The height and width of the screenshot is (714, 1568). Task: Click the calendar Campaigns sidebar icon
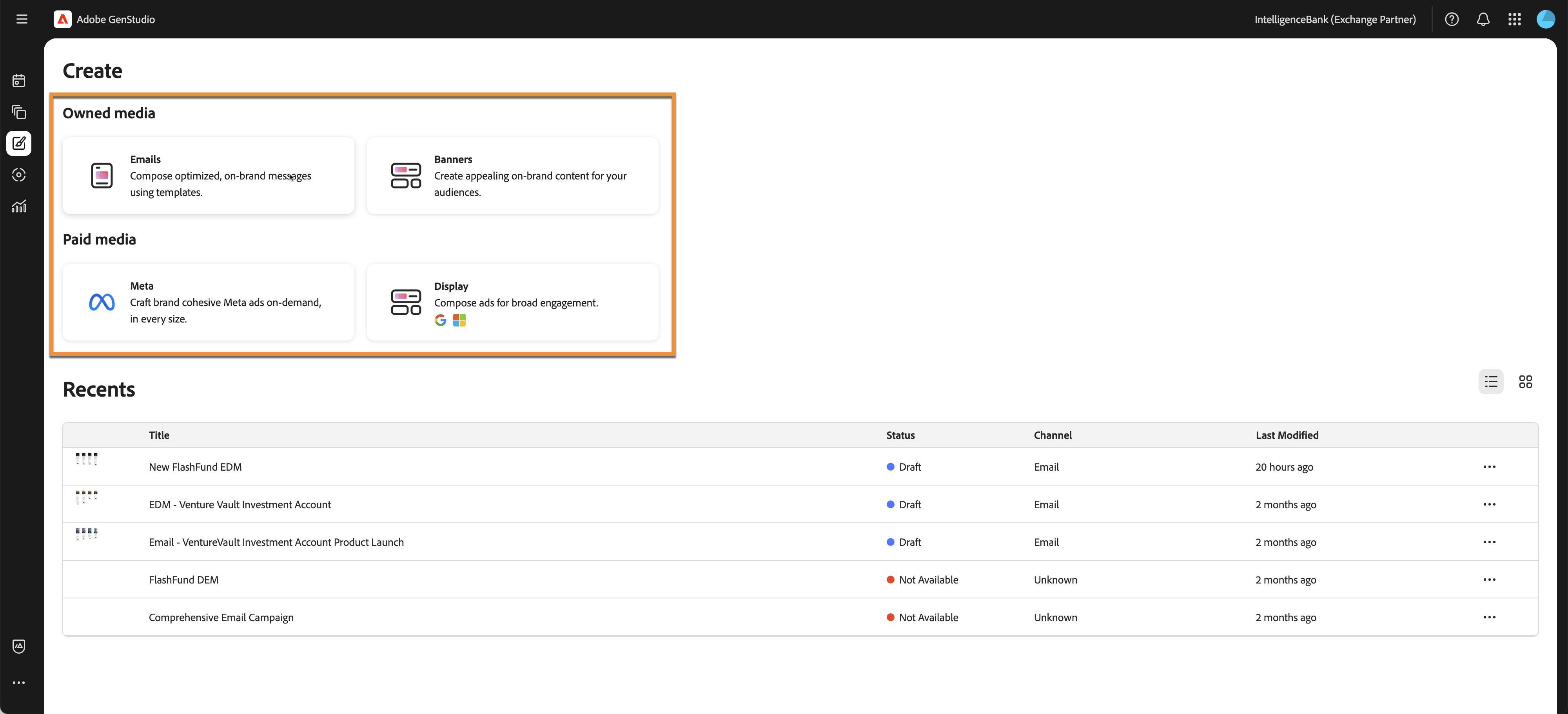(x=19, y=80)
